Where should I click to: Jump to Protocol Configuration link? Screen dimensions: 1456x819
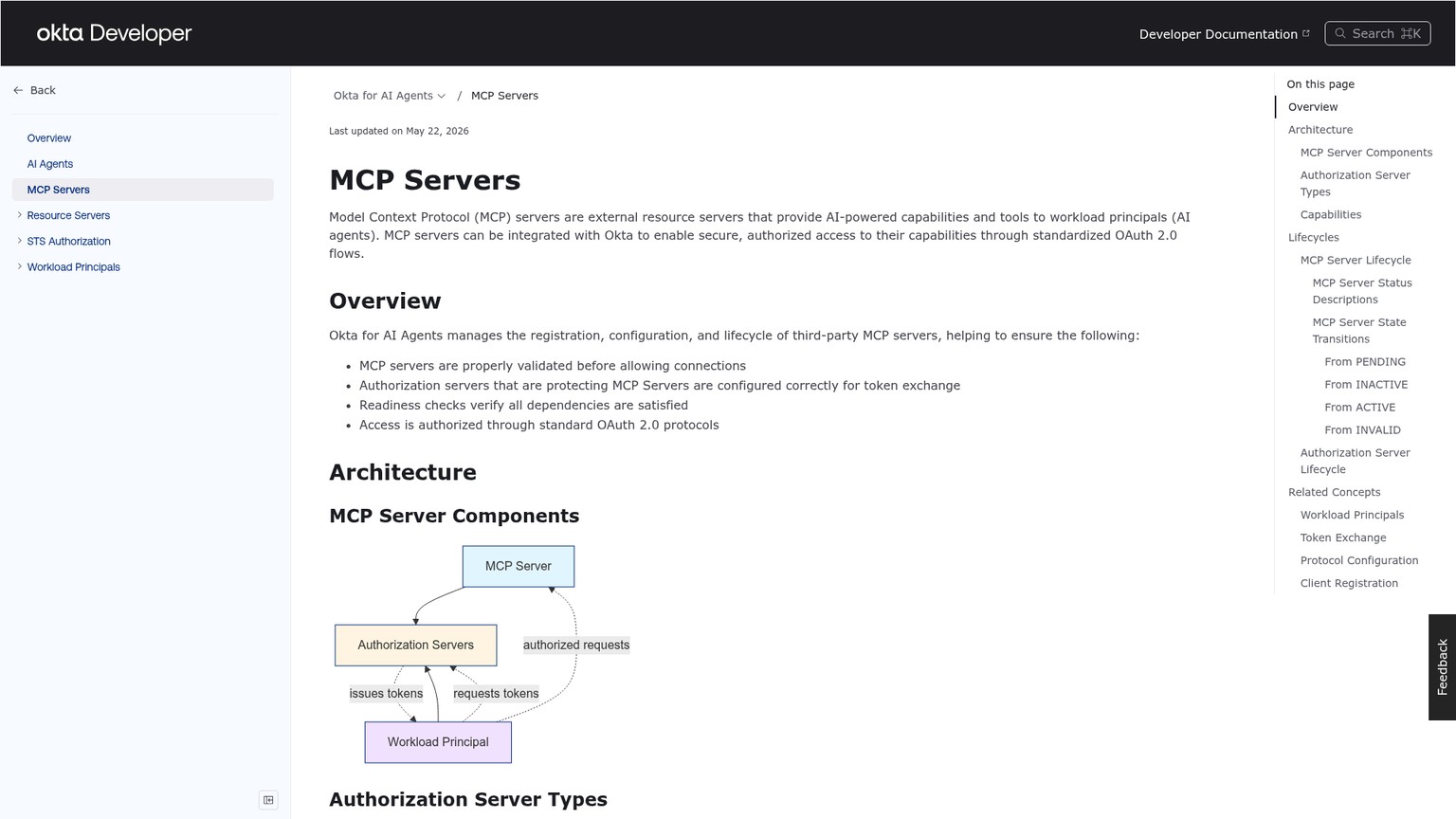click(x=1358, y=561)
